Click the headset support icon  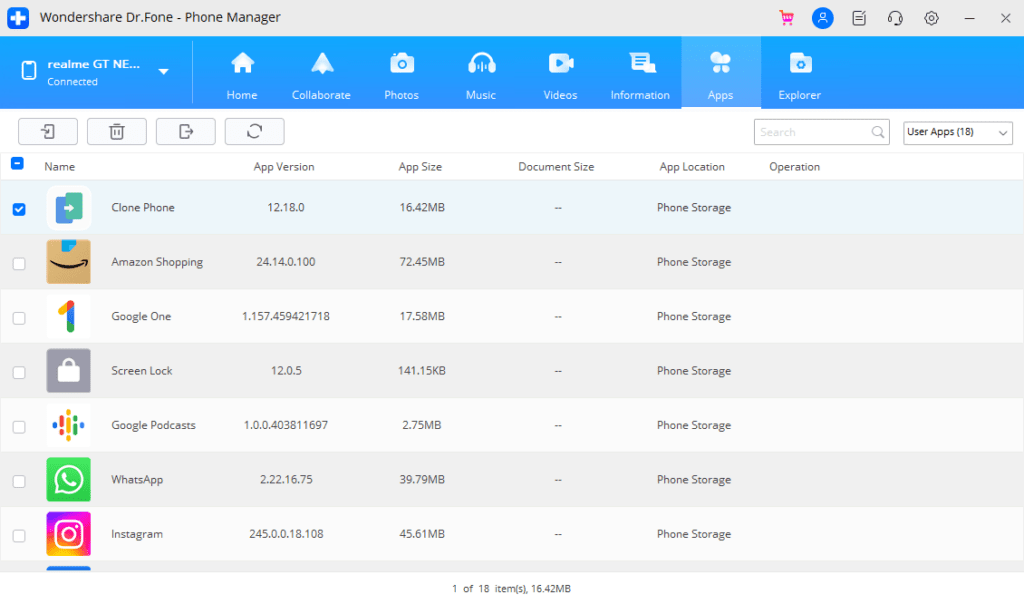coord(895,18)
